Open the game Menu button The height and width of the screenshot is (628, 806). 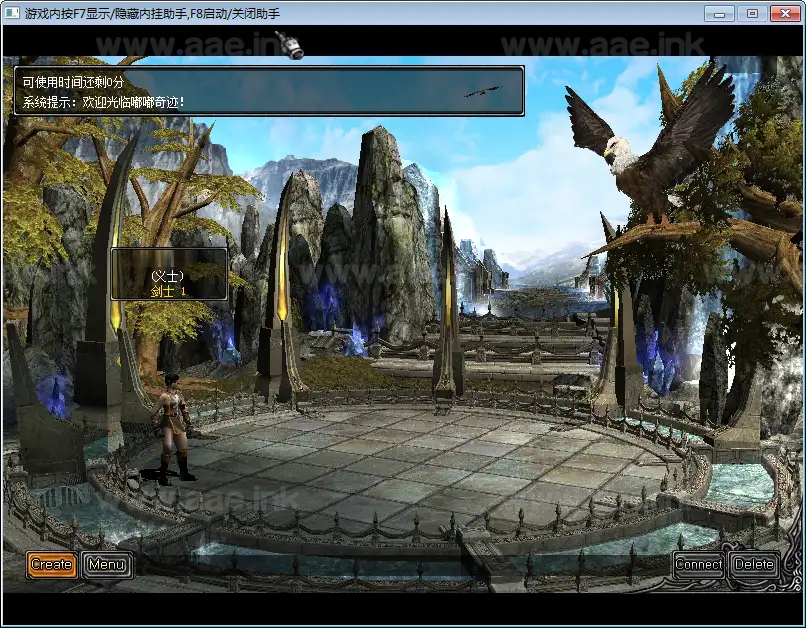click(x=106, y=565)
